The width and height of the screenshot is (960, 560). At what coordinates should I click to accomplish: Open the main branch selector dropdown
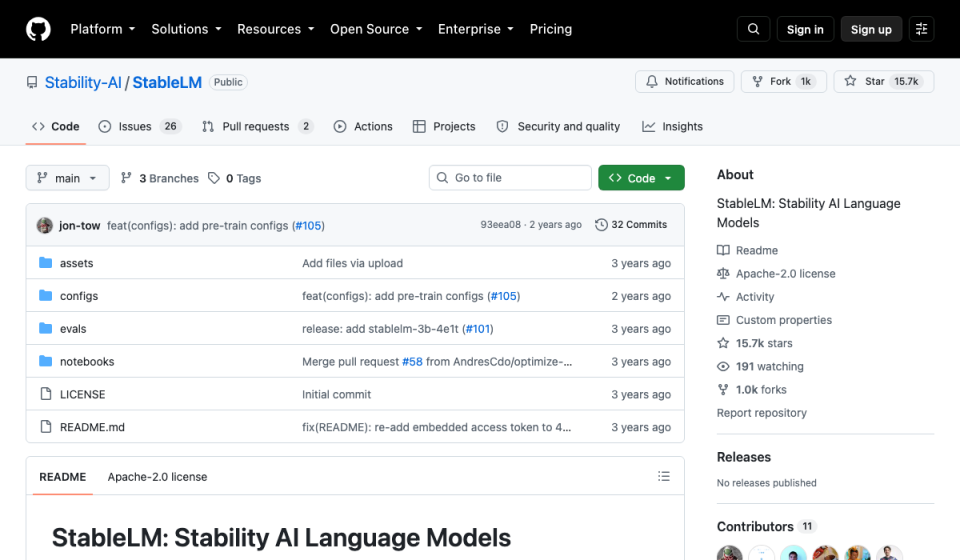click(67, 178)
